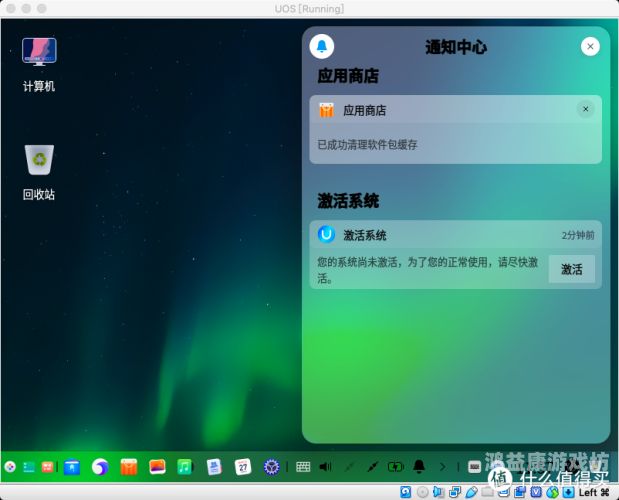
Task: Click the 应用商店 section heading
Action: 348,76
